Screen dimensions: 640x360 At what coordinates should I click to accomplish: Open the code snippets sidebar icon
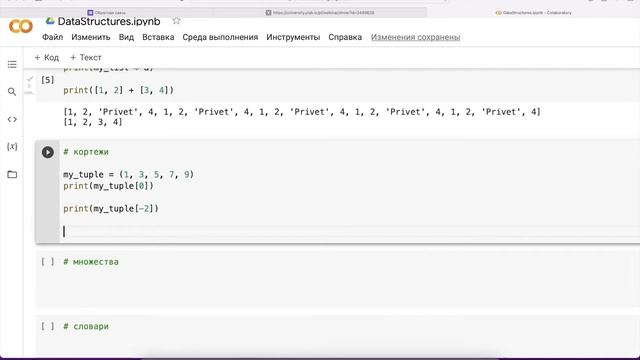[x=12, y=119]
